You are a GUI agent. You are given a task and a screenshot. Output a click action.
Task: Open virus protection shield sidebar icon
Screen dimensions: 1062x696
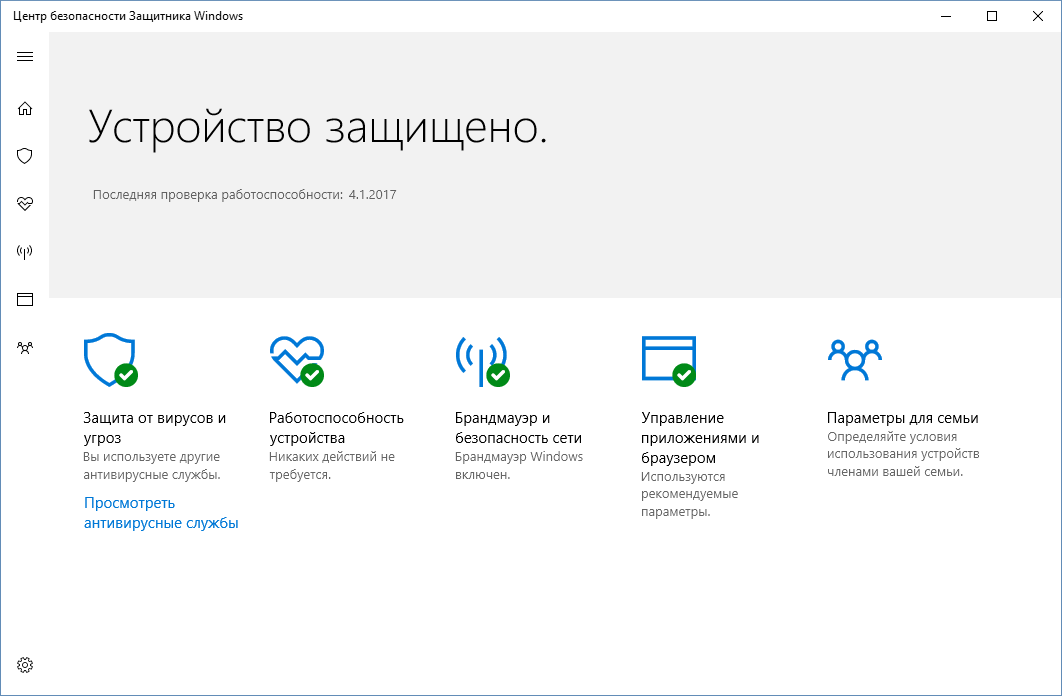click(x=25, y=156)
